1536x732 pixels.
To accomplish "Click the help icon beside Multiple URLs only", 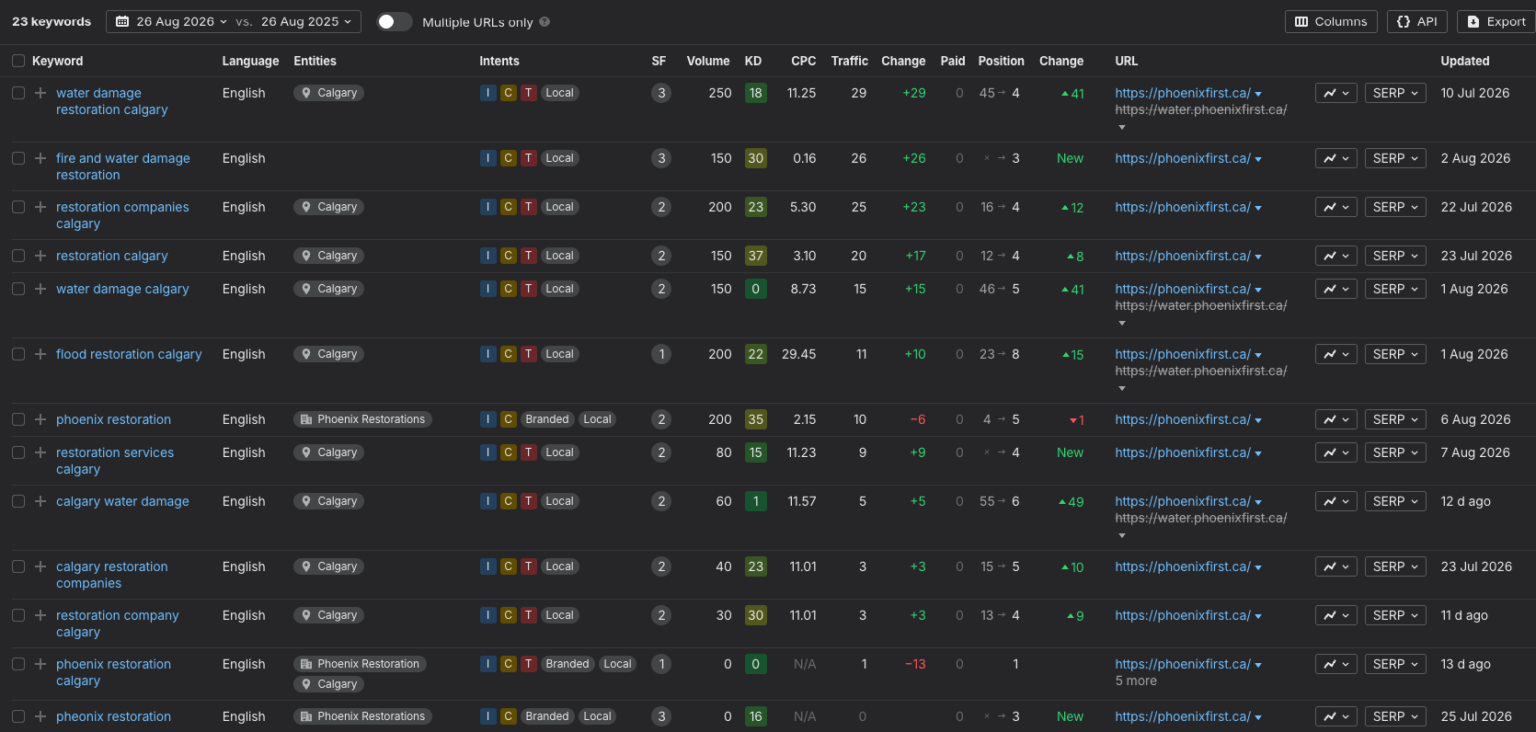I will click(544, 22).
